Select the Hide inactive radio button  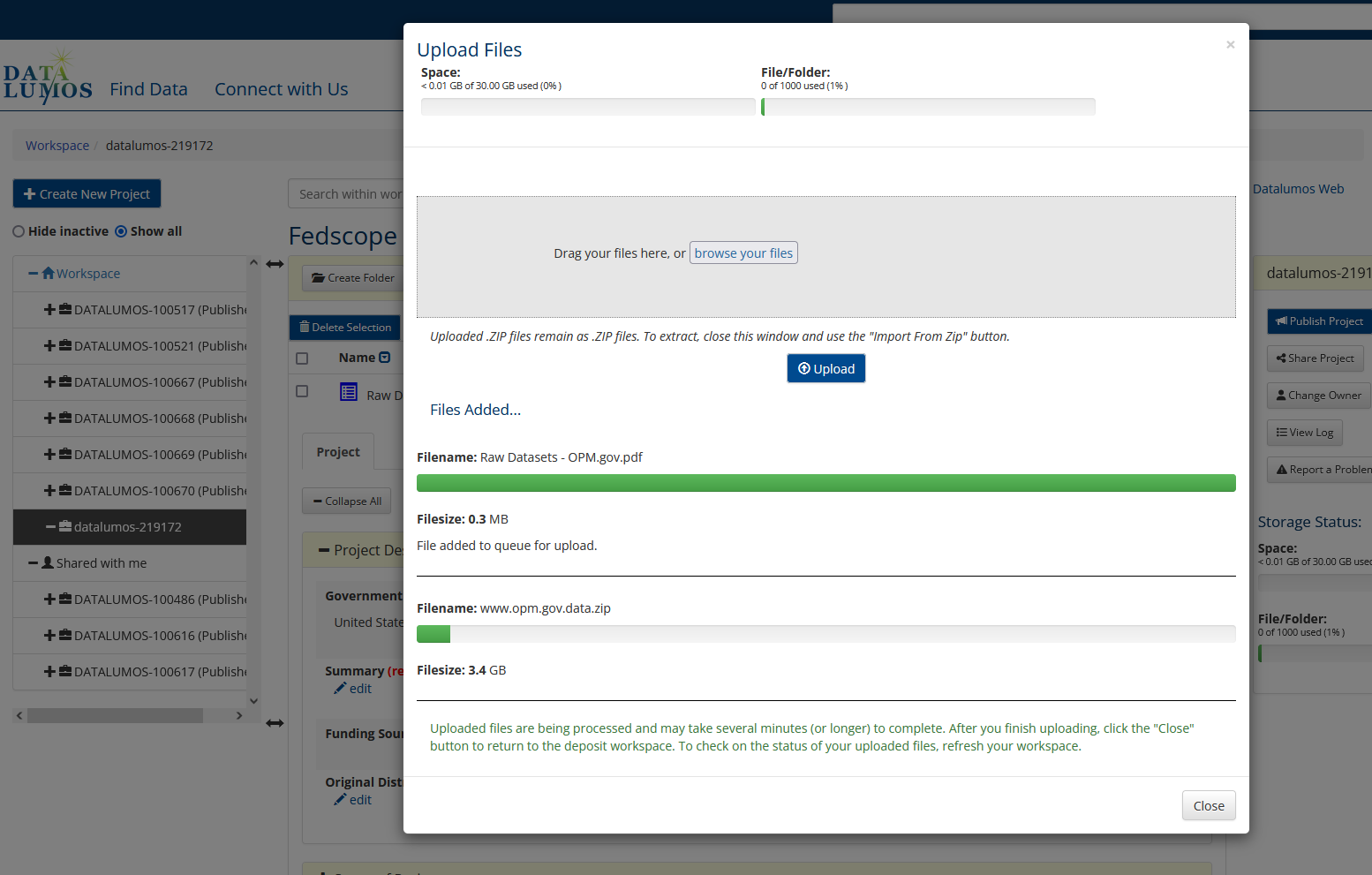pos(19,231)
